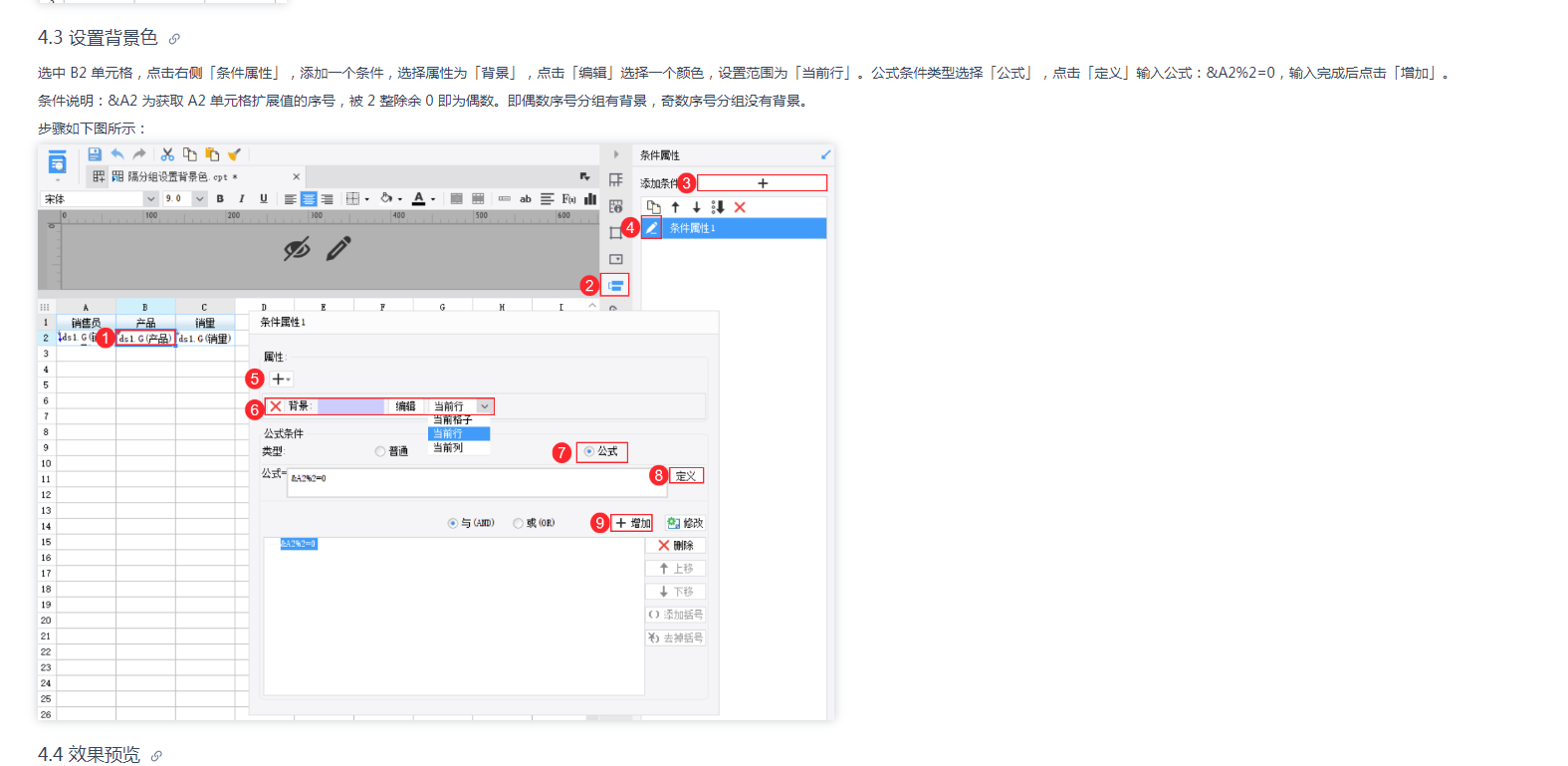This screenshot has height=766, width=1568.
Task: Click the Cut scissors icon
Action: click(x=167, y=154)
